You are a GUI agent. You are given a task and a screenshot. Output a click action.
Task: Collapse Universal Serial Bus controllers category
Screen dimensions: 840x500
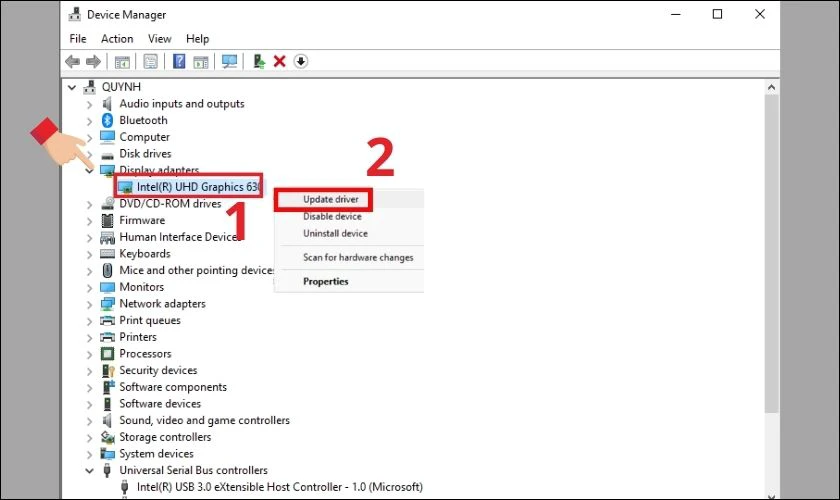coord(89,471)
